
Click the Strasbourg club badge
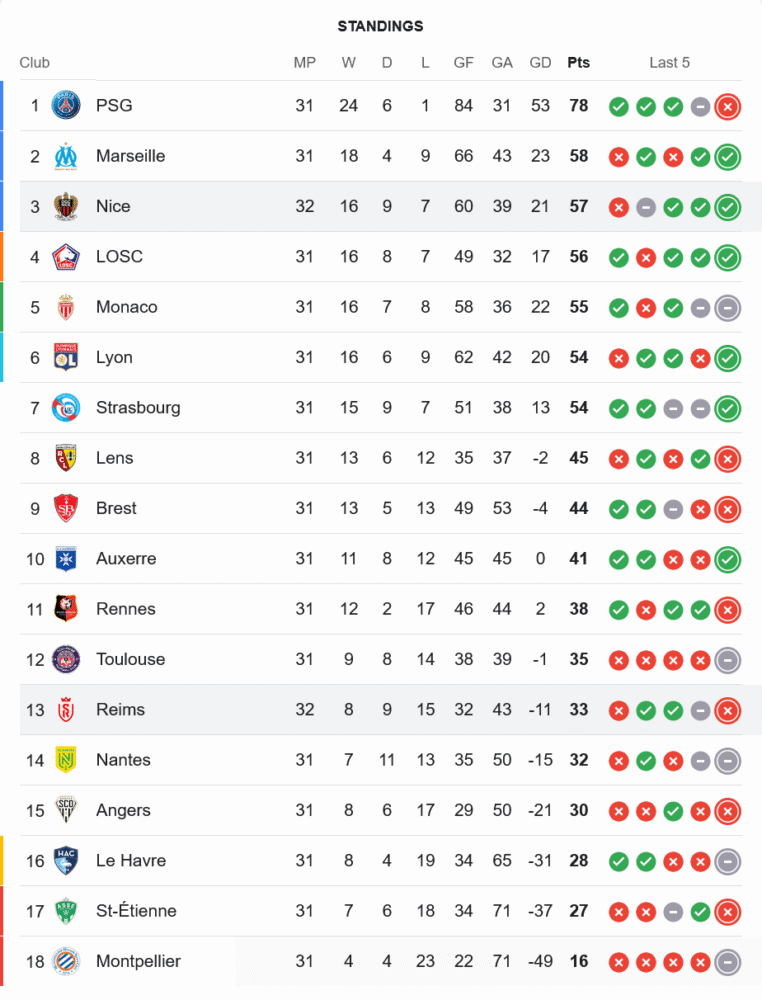point(66,408)
